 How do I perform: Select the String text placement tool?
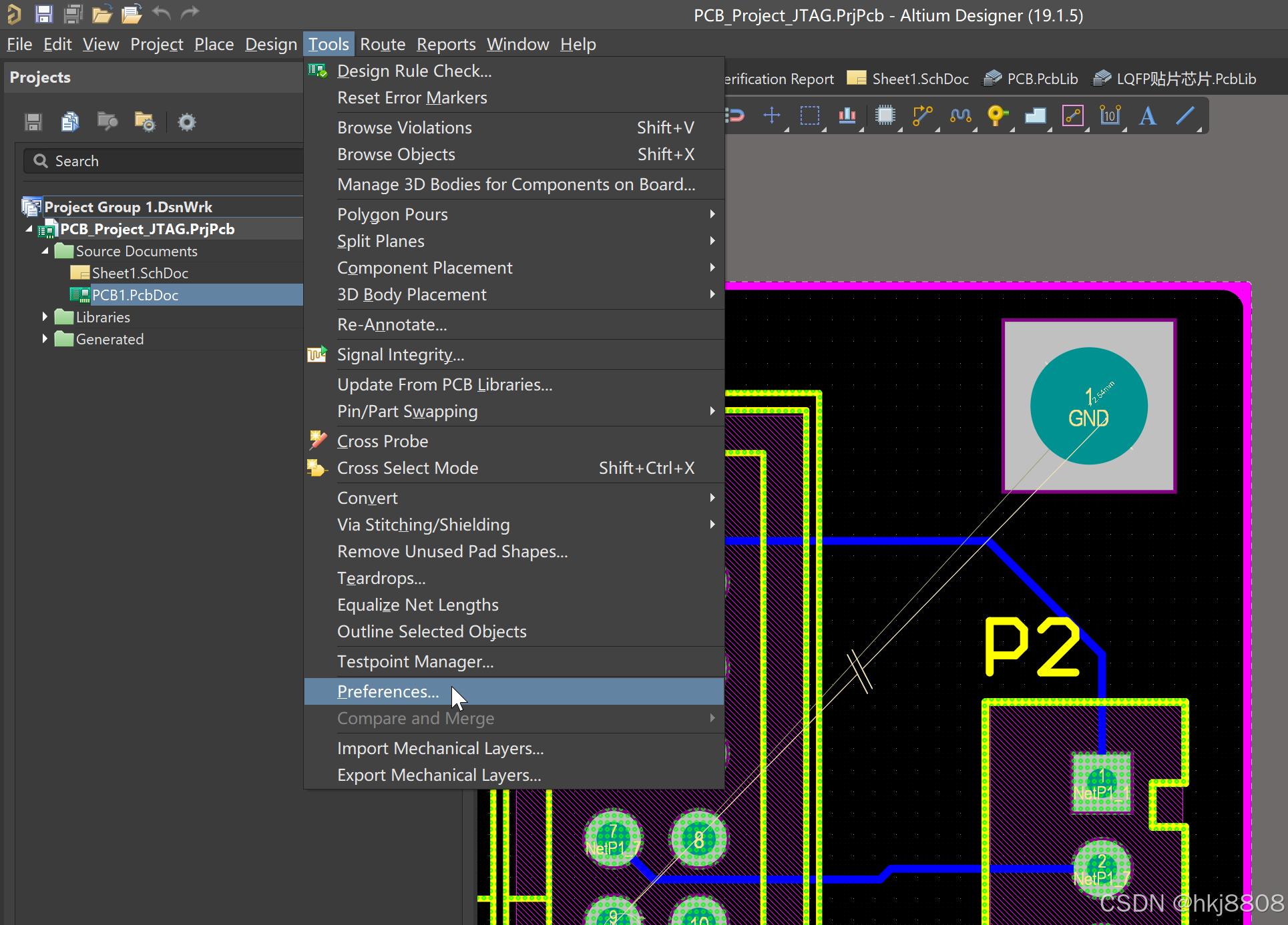point(1147,115)
